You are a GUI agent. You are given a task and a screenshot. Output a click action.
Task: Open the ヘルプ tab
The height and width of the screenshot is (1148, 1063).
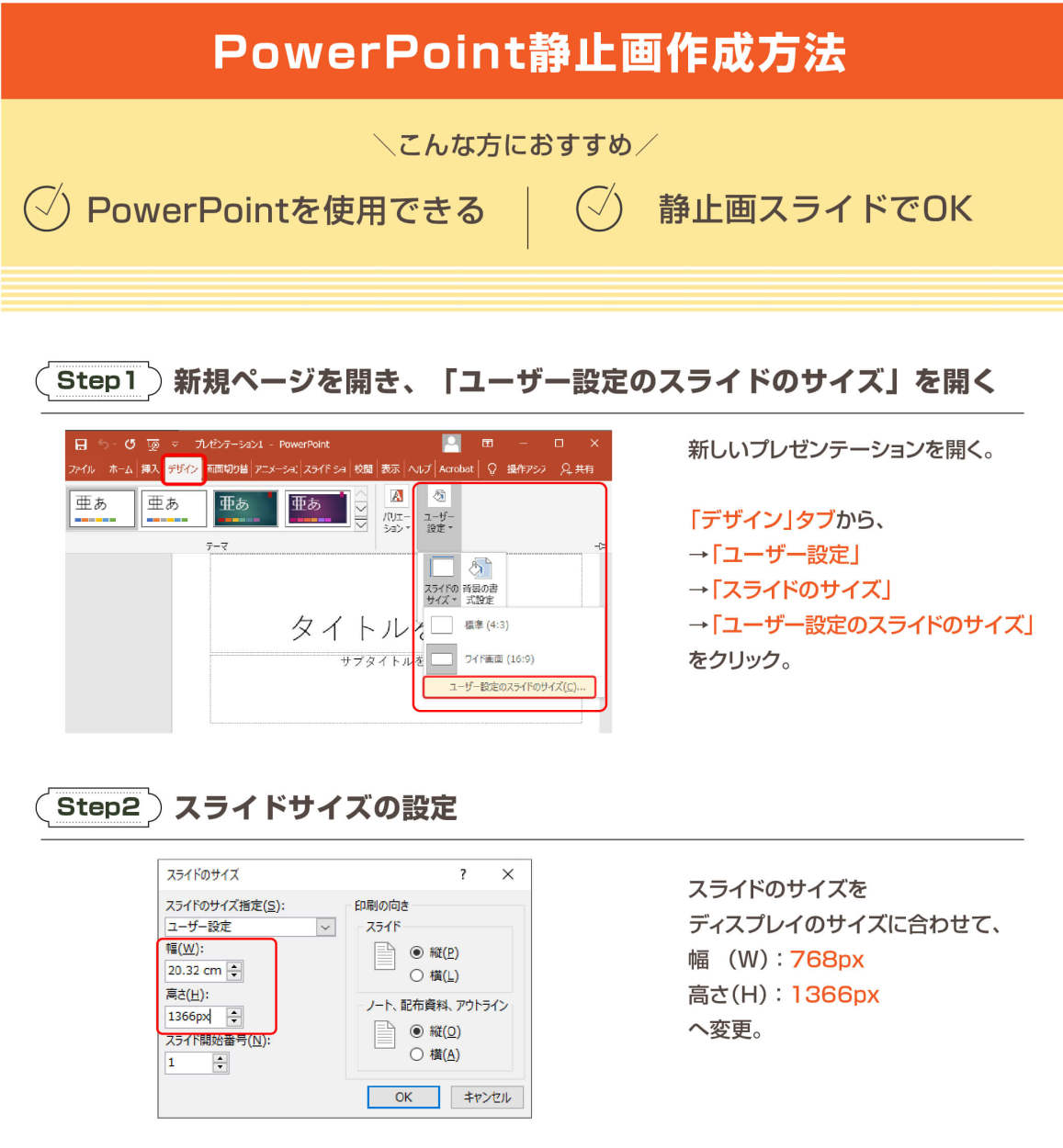[419, 468]
